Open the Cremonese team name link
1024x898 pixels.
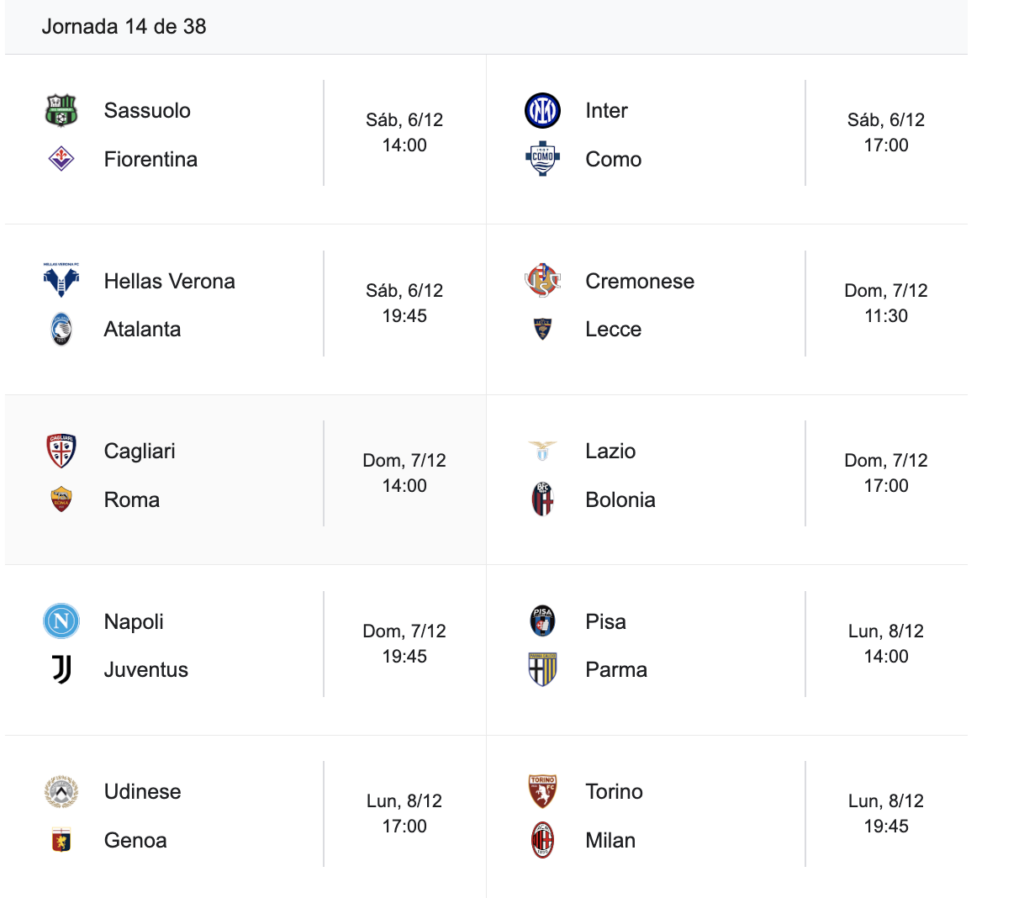point(639,281)
